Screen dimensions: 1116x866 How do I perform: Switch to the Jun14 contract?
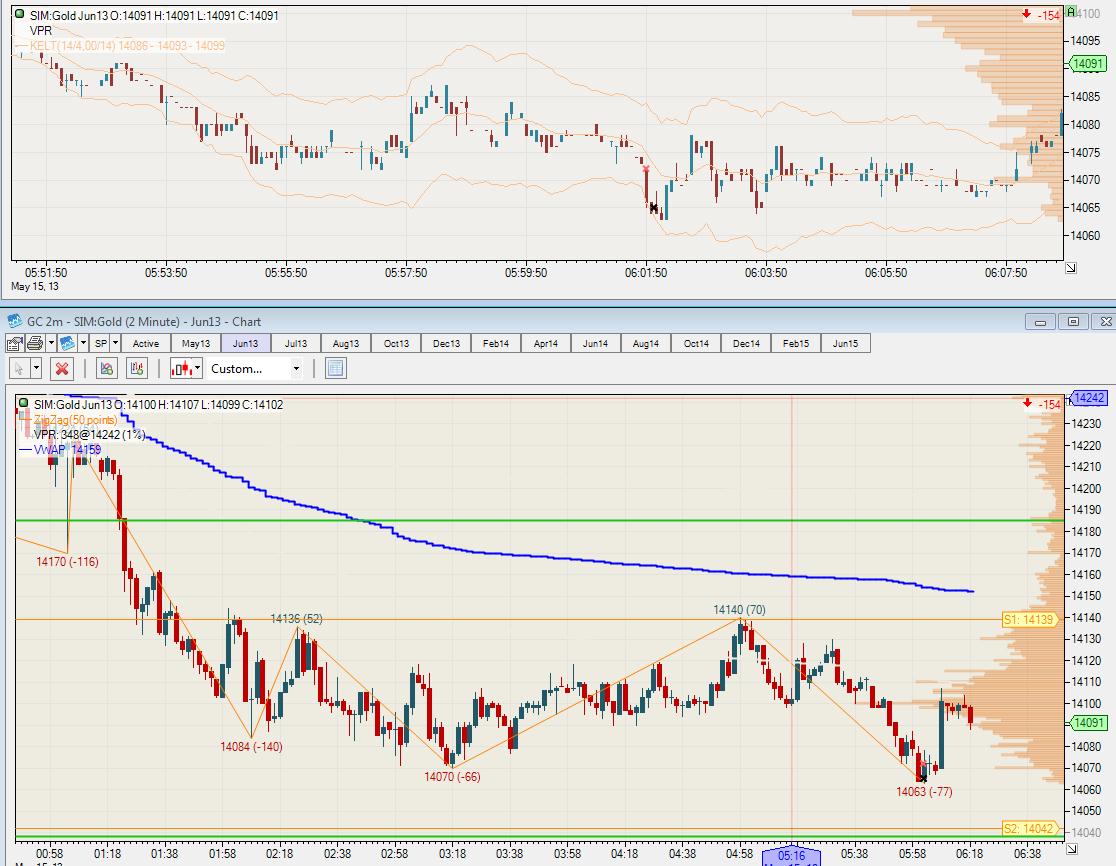tap(596, 343)
